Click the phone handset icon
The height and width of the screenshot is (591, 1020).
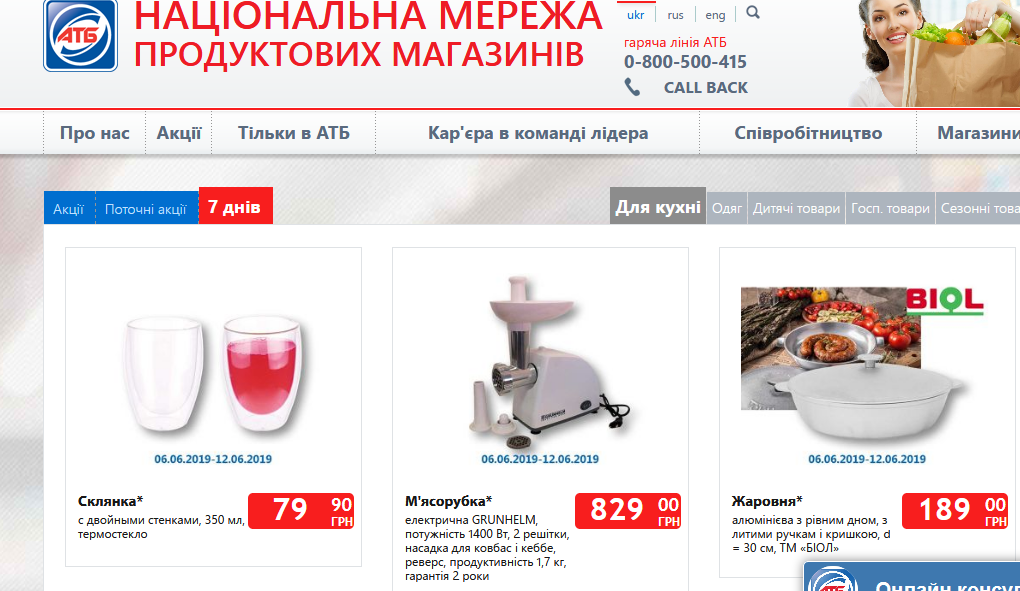(632, 87)
